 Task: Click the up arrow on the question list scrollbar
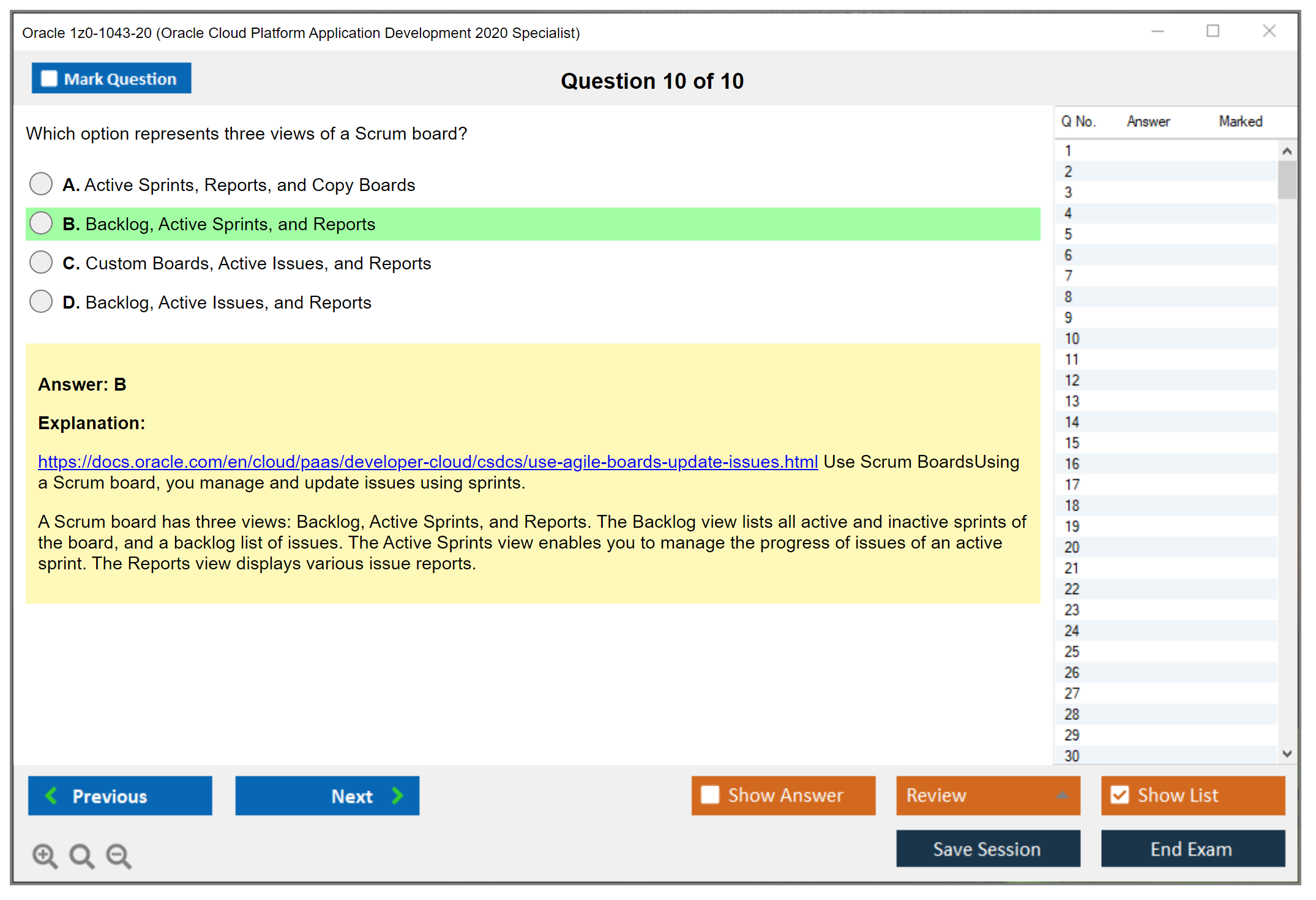1287,150
